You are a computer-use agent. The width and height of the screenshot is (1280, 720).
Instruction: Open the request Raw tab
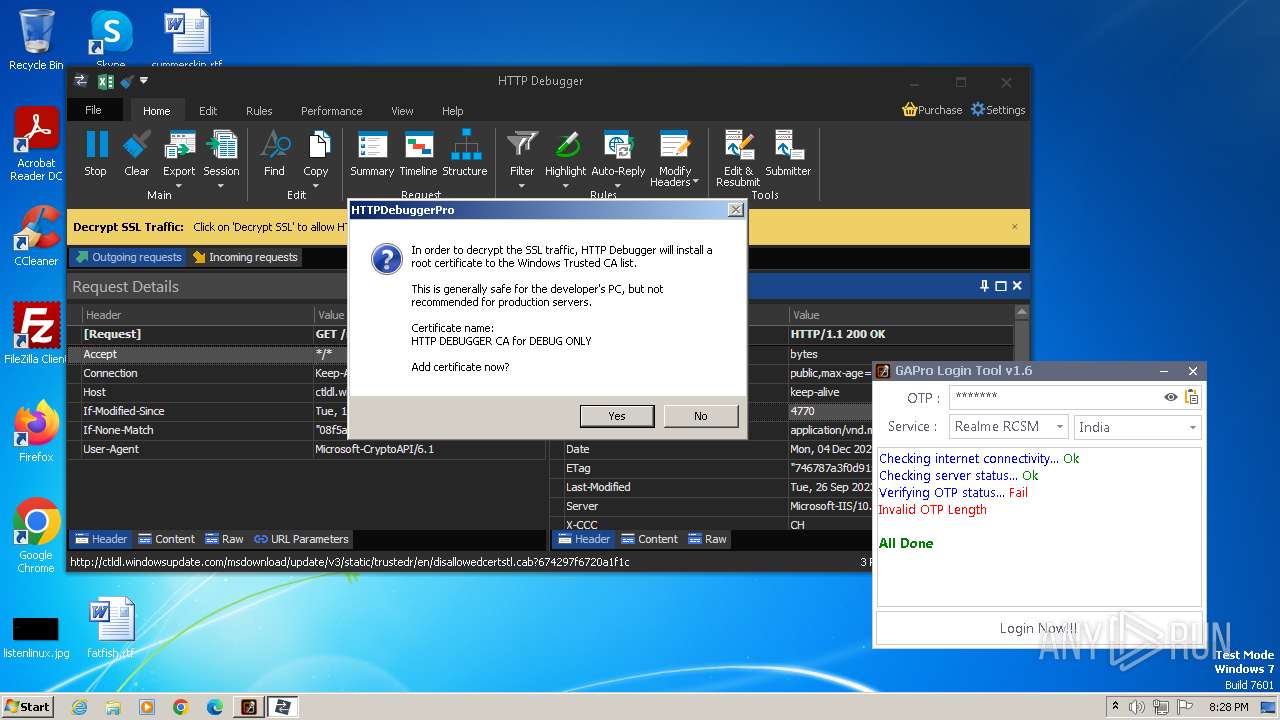(224, 539)
